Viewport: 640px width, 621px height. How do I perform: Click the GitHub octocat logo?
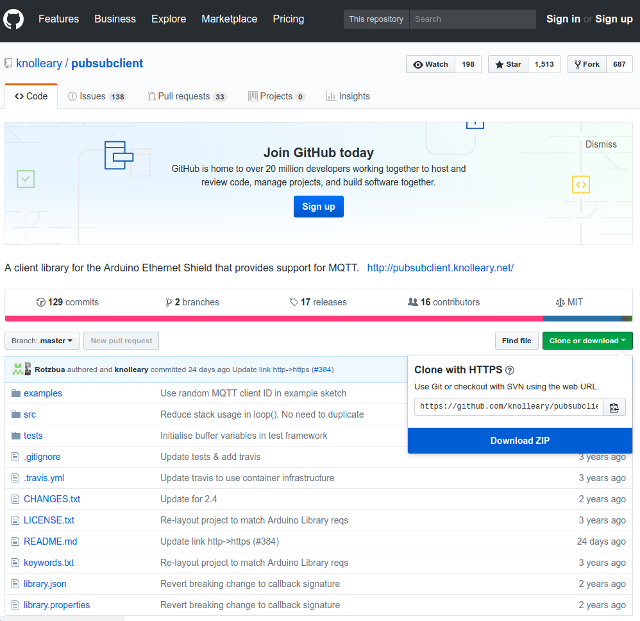tap(13, 19)
